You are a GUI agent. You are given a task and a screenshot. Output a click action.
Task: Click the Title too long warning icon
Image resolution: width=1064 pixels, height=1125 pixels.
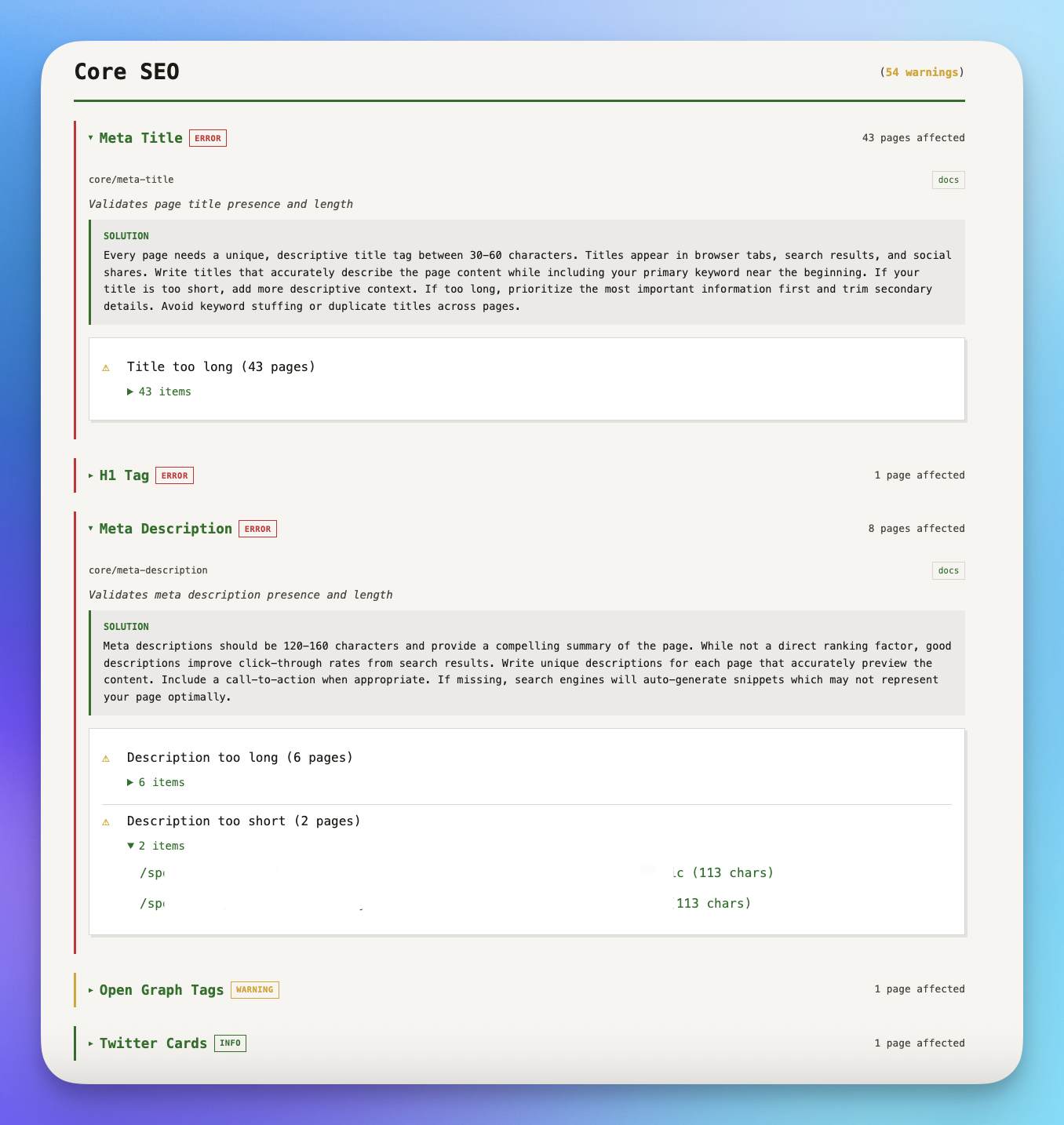point(106,367)
